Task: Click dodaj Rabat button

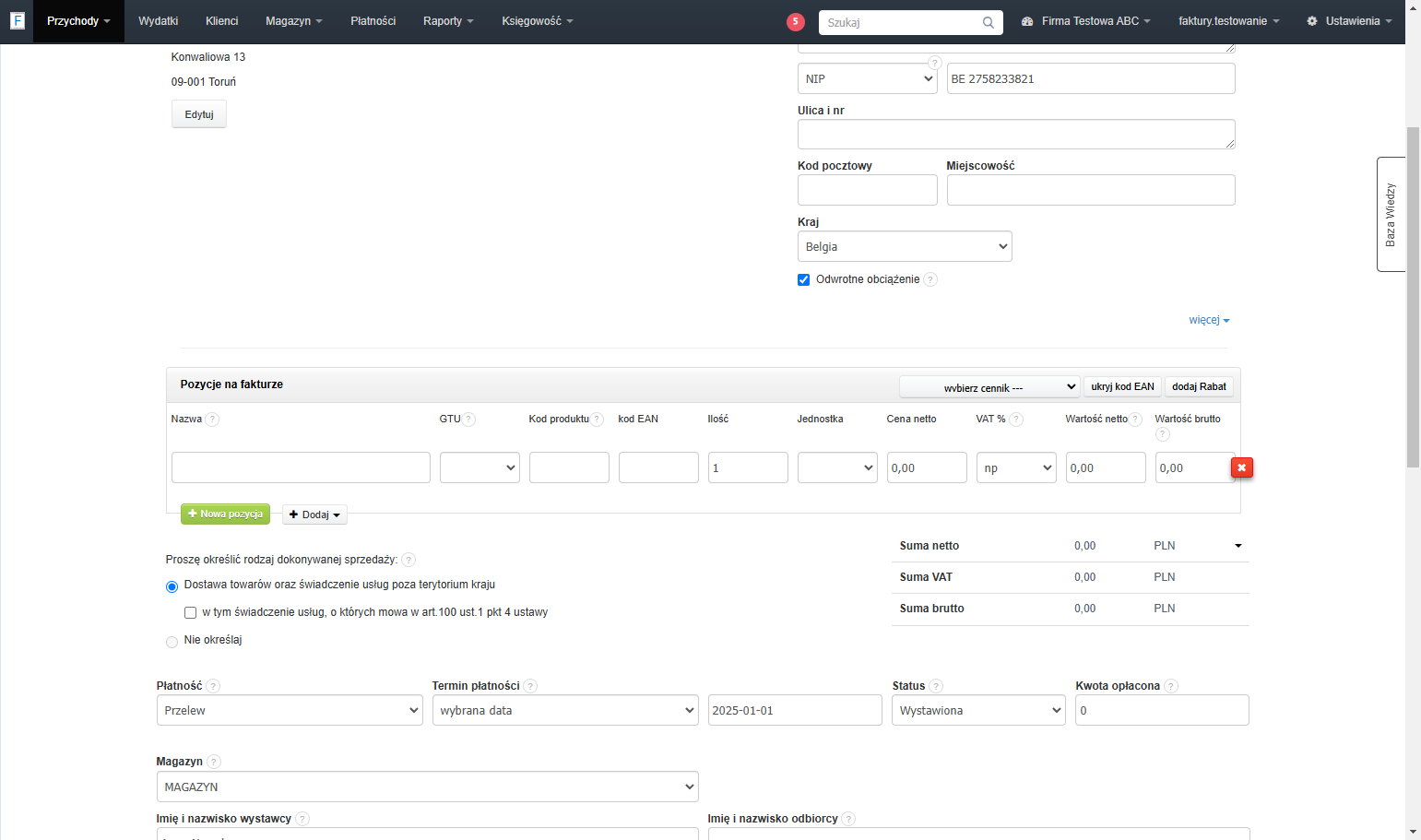Action: pos(1199,386)
